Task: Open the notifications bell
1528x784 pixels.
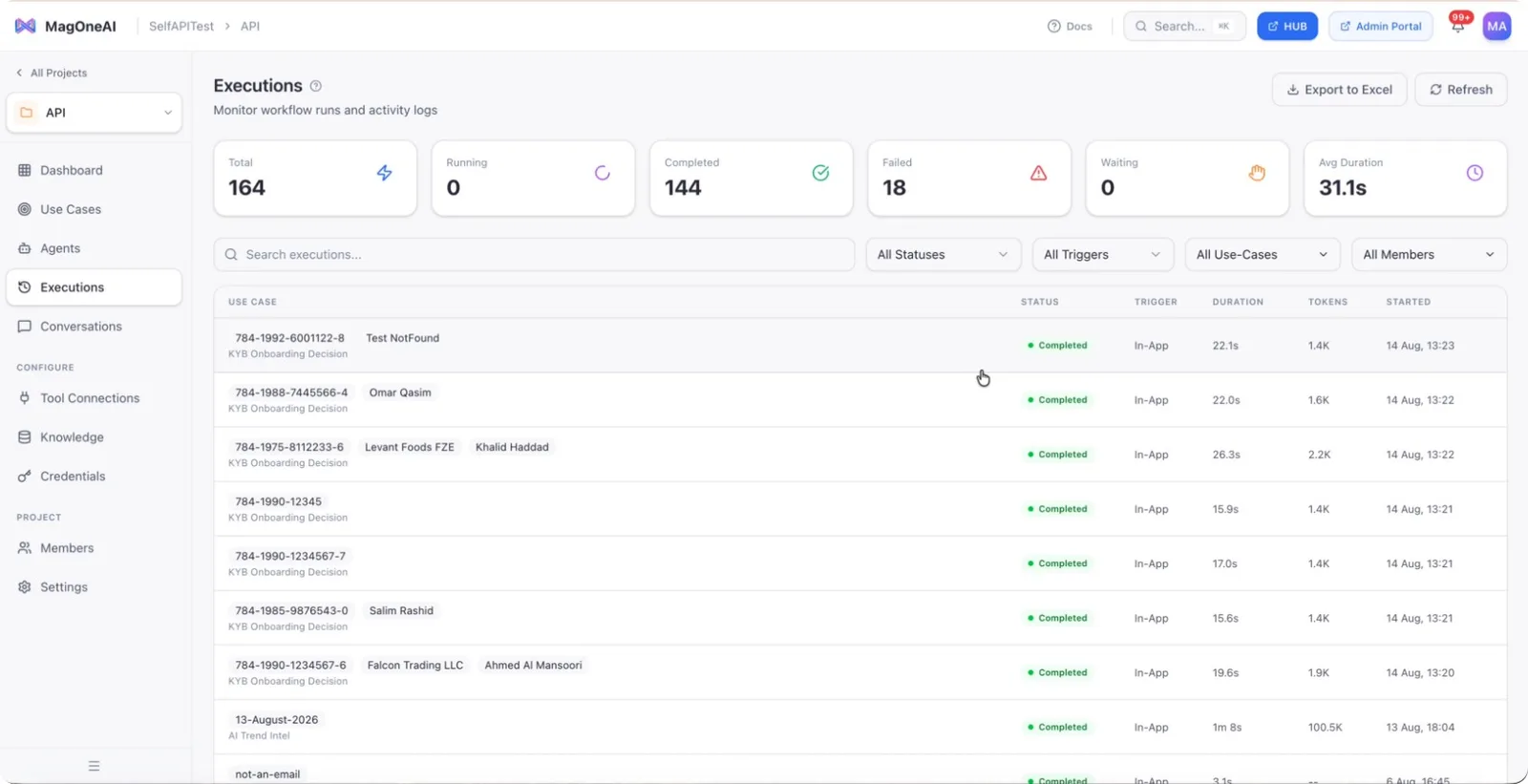Action: click(x=1457, y=26)
